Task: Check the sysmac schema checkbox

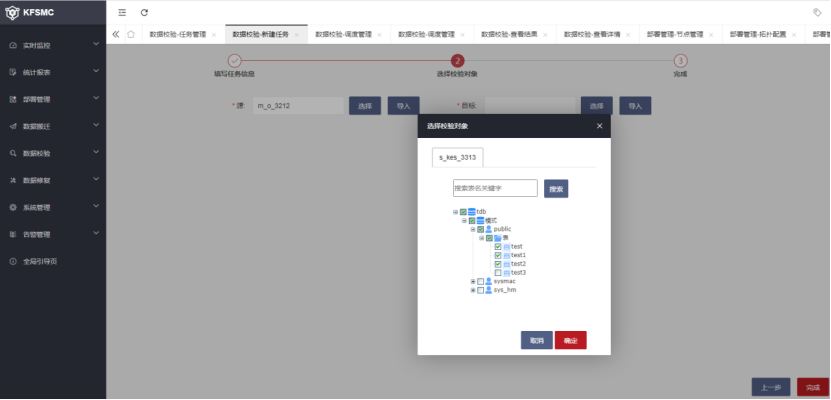Action: (x=481, y=281)
